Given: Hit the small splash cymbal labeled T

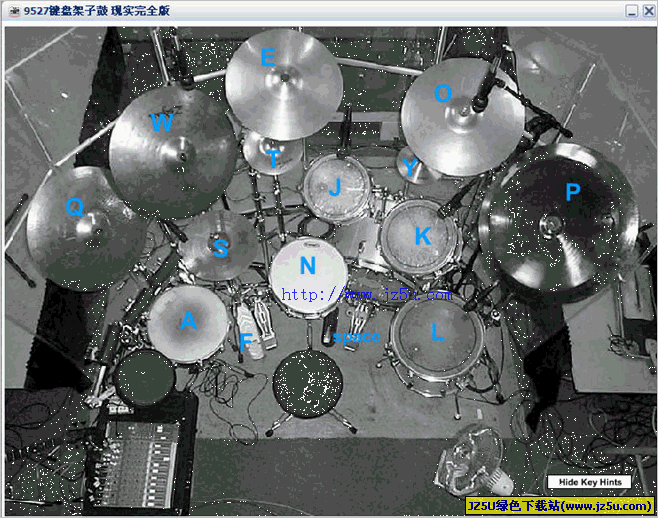Looking at the screenshot, I should [272, 154].
